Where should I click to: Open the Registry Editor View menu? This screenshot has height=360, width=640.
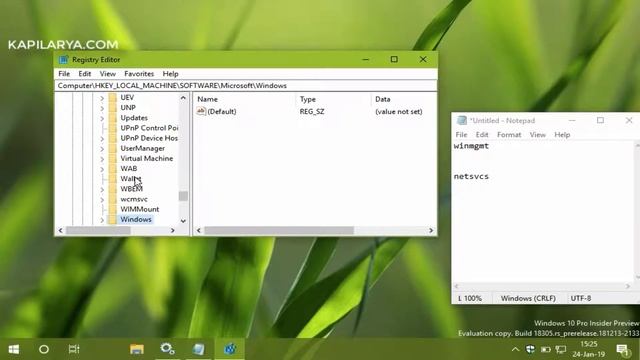[107, 74]
